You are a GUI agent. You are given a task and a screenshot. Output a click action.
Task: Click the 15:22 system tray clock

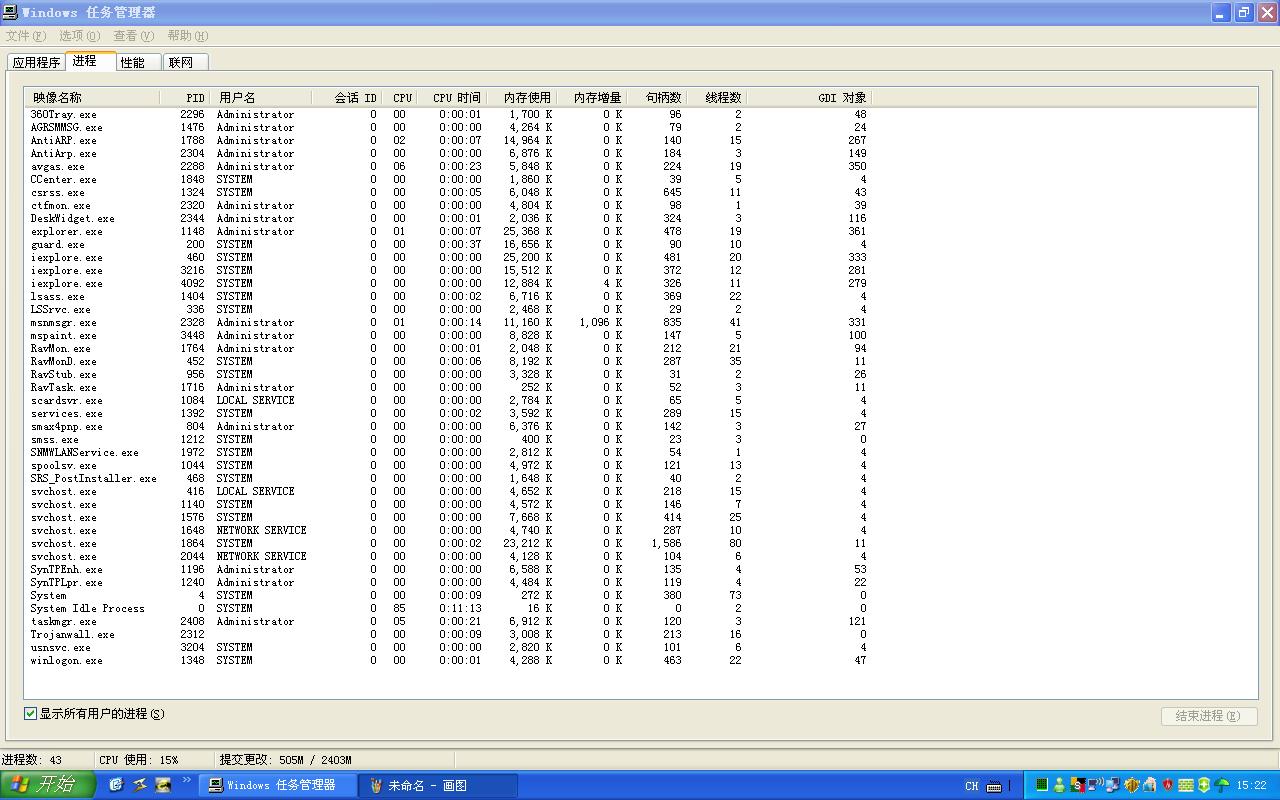tap(1252, 786)
